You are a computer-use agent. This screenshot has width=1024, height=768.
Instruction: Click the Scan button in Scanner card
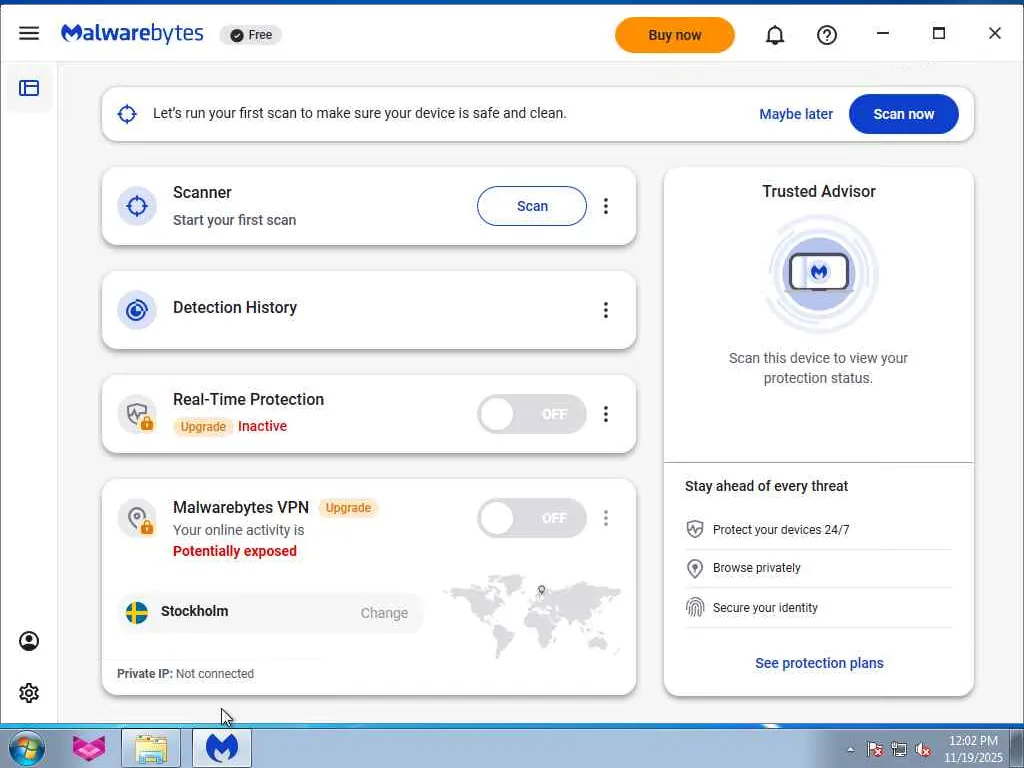(532, 206)
